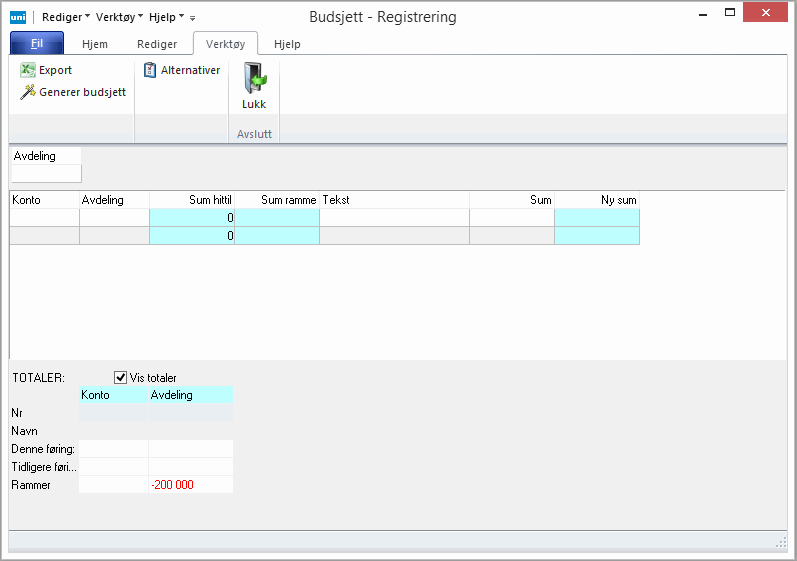
Task: Click the Avdeling filter input field
Action: (x=46, y=174)
